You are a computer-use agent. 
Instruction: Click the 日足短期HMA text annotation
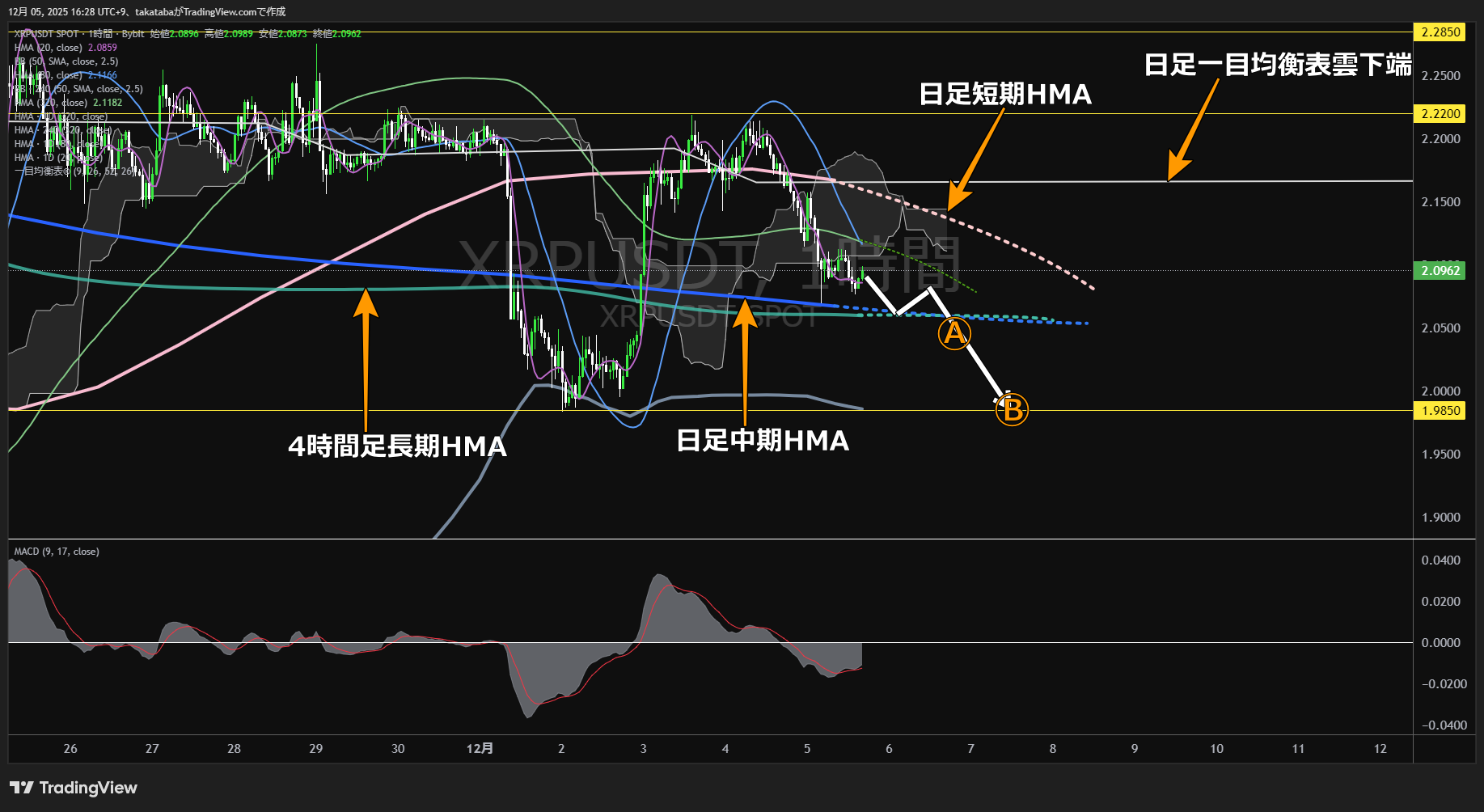tap(1005, 95)
